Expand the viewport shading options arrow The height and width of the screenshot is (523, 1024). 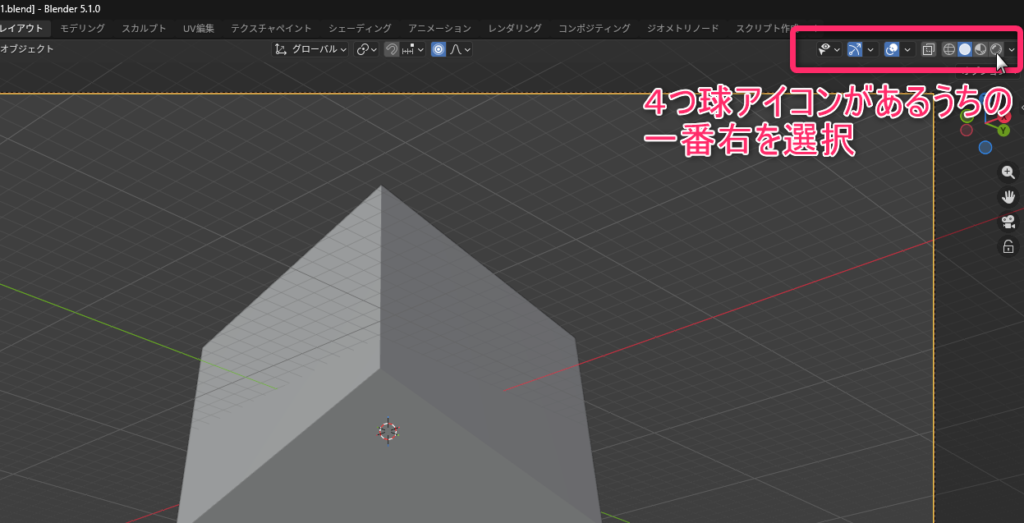point(1012,49)
